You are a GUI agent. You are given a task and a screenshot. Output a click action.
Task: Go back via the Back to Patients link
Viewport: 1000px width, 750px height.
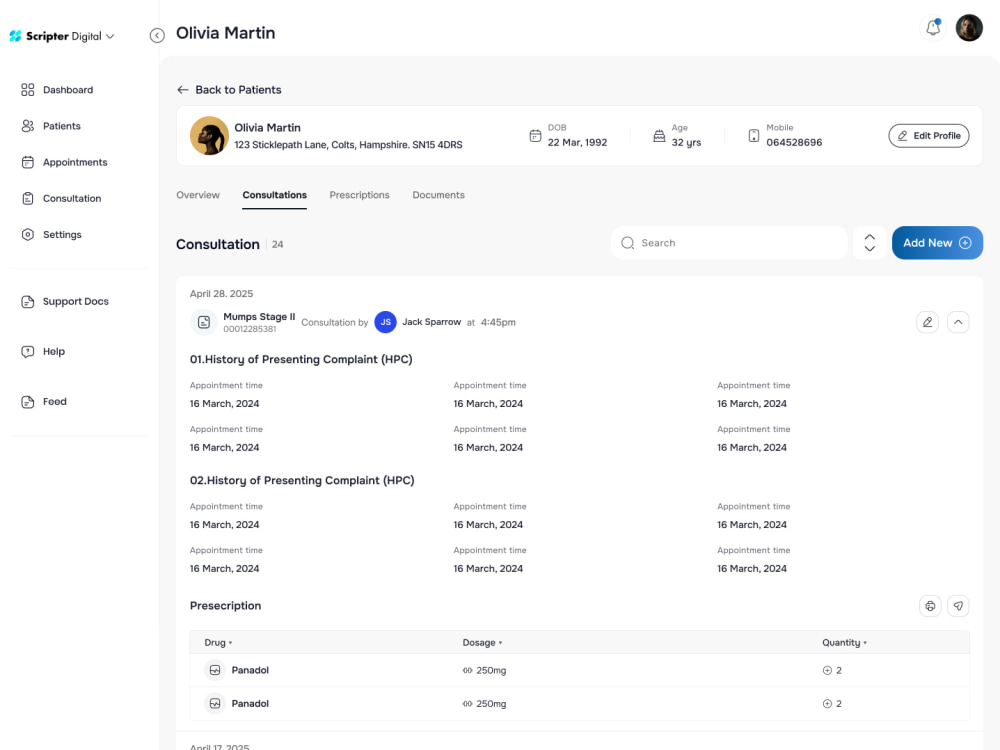coord(229,90)
